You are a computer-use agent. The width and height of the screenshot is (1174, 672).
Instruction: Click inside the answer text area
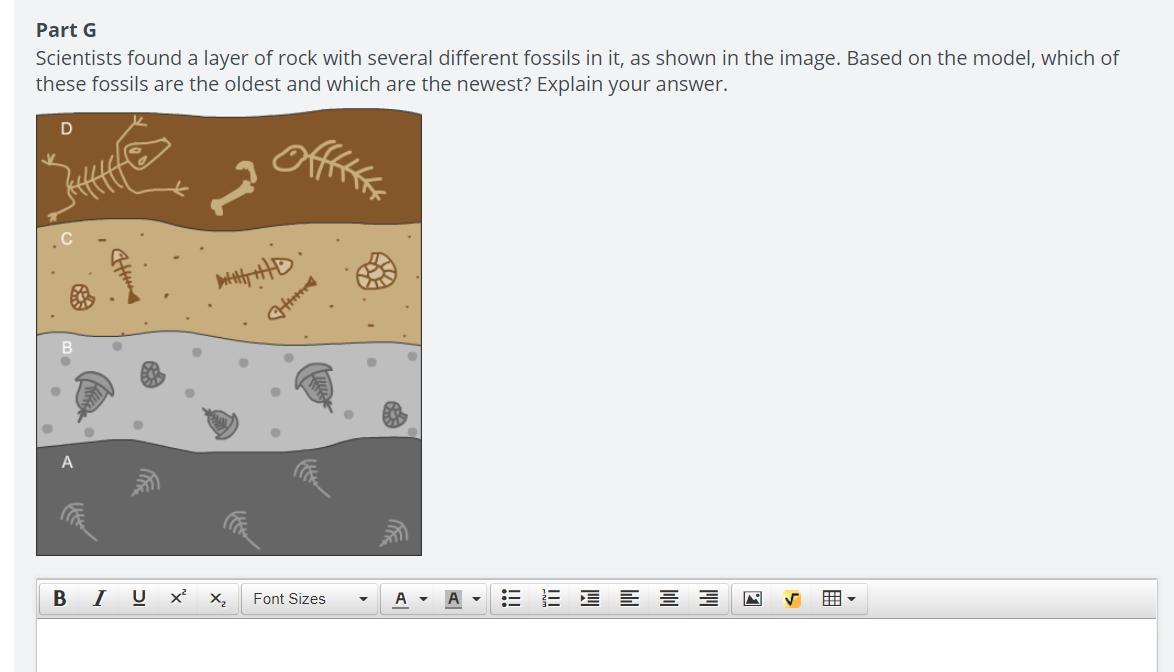tap(596, 645)
